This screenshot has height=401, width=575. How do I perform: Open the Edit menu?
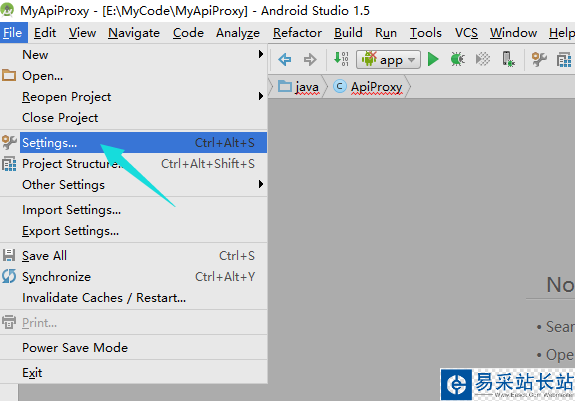tap(45, 33)
